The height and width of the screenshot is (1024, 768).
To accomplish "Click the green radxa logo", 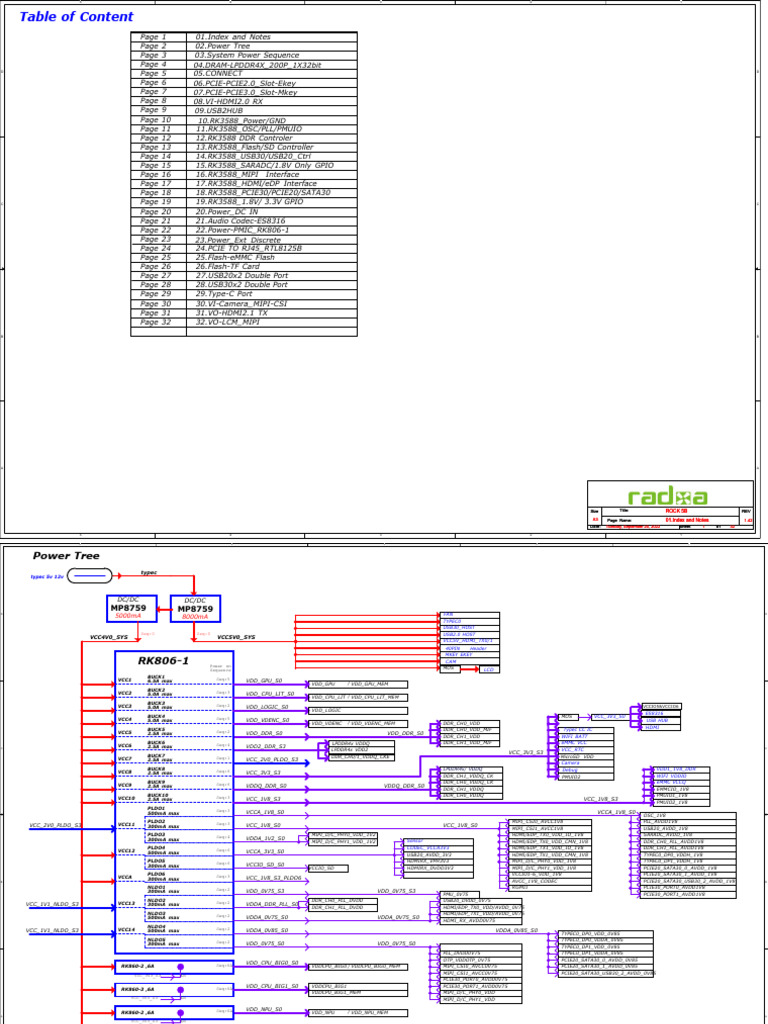I will point(667,497).
